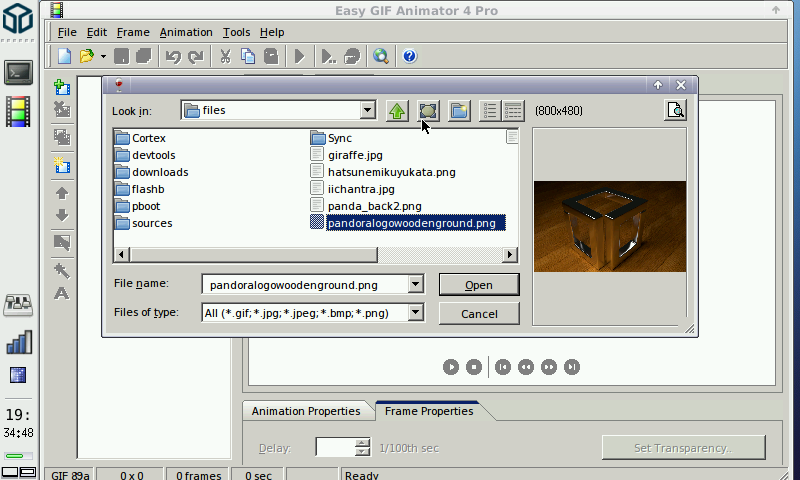This screenshot has width=800, height=480.
Task: Open the terminal icon in left panel
Action: point(18,72)
